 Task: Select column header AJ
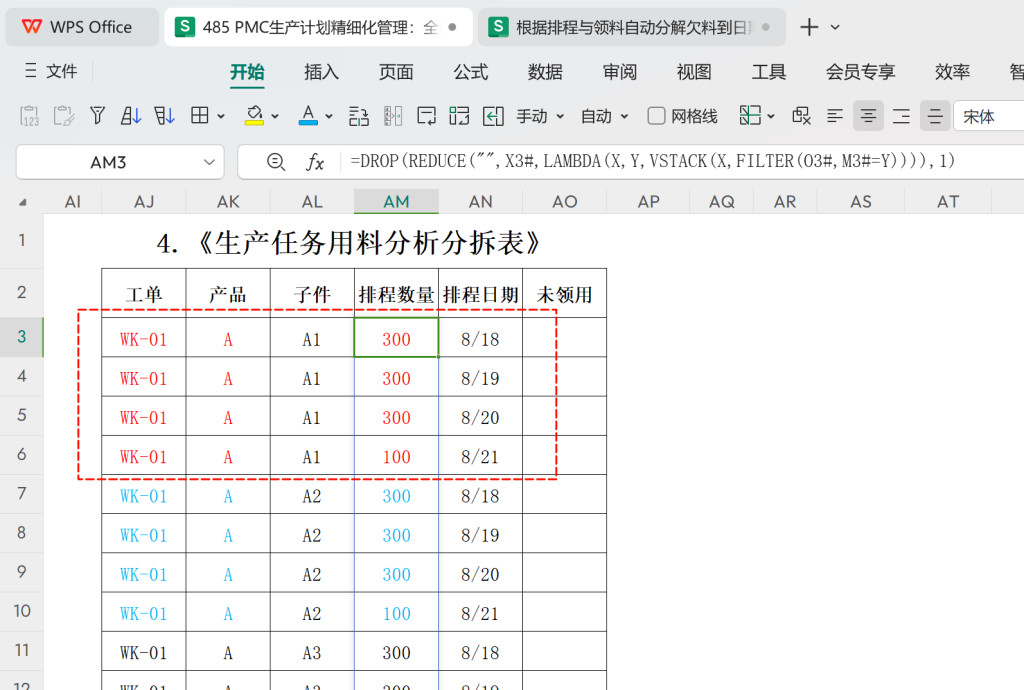(144, 202)
